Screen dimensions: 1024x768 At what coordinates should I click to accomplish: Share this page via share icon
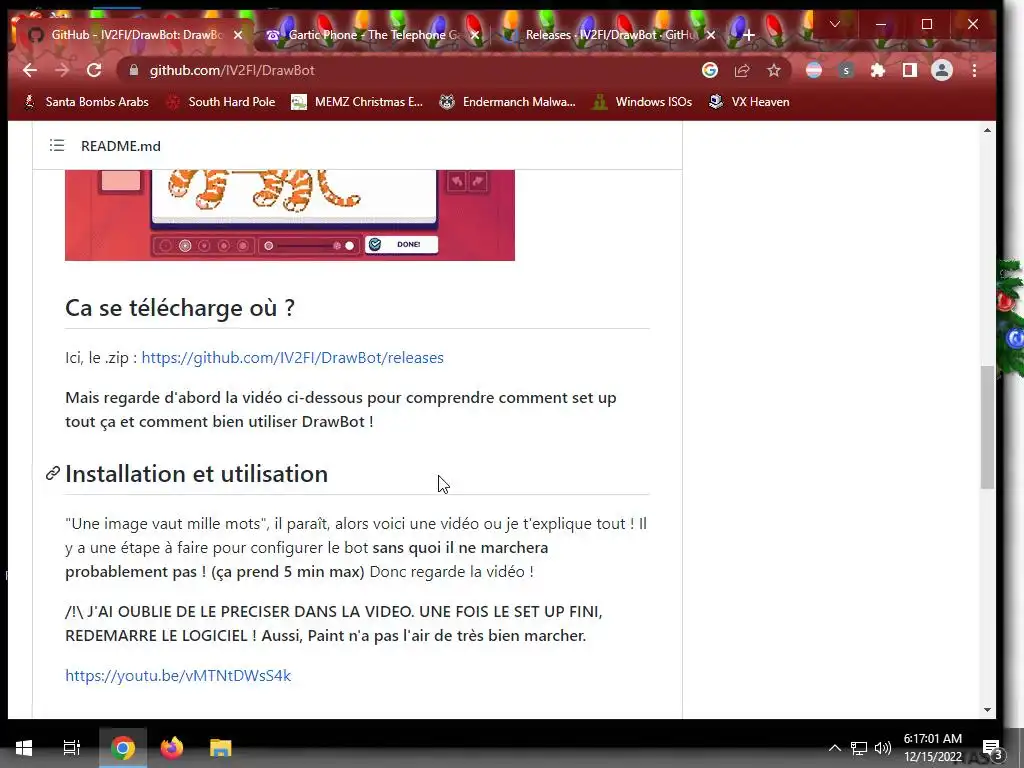tap(742, 71)
